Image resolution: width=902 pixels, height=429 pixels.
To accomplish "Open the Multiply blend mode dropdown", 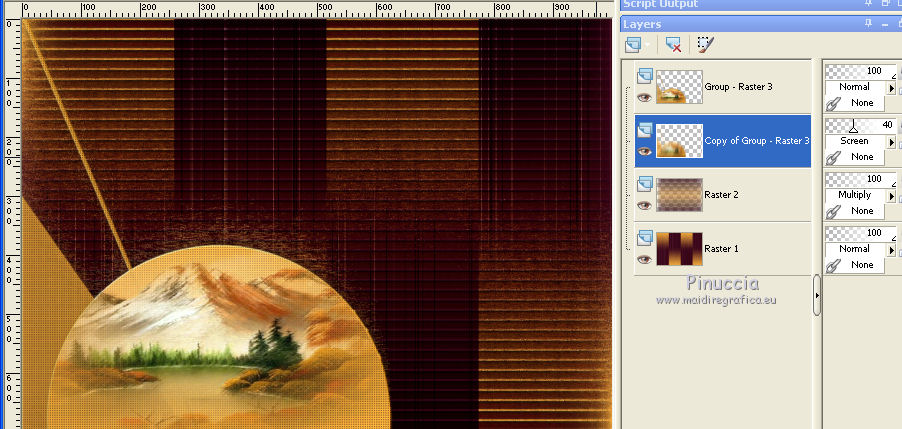I will coord(855,195).
